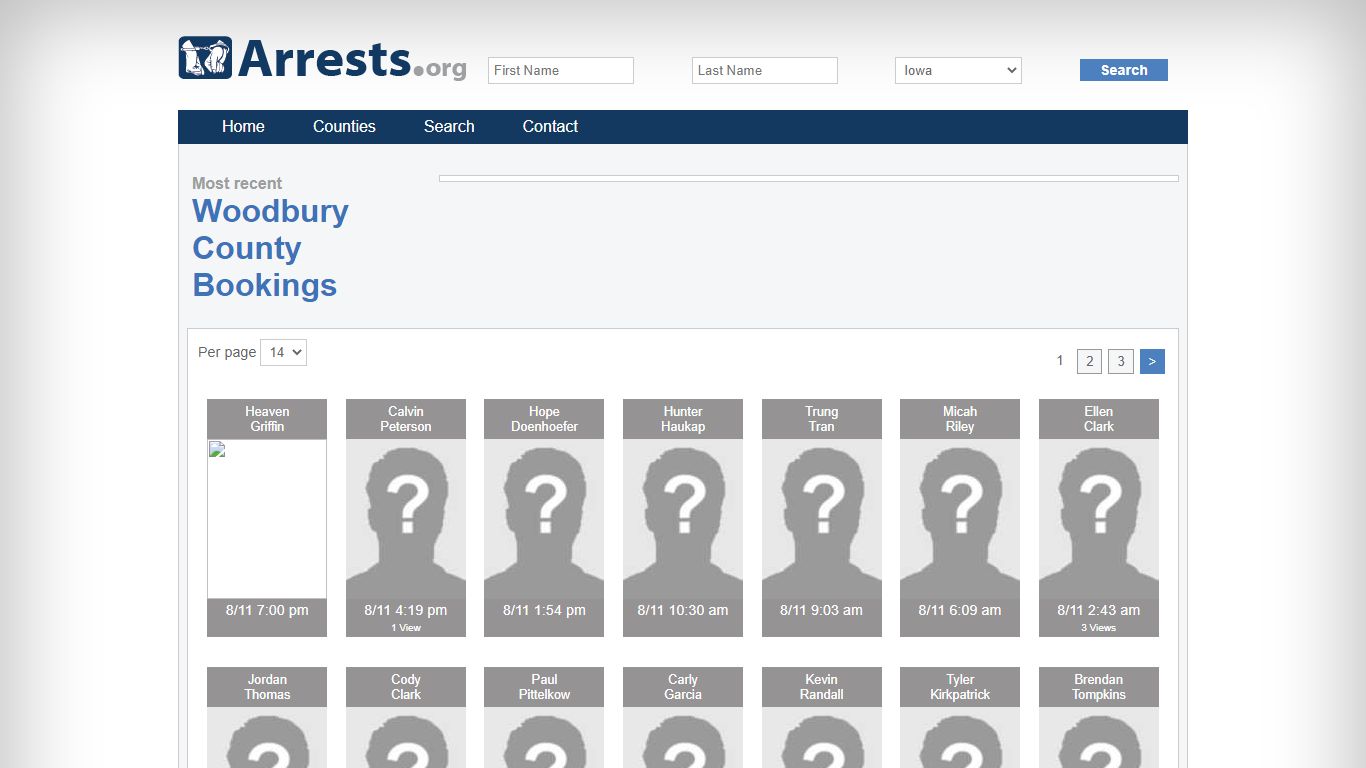Viewport: 1366px width, 768px height.
Task: Click the name Paul Pittelkow
Action: [544, 687]
